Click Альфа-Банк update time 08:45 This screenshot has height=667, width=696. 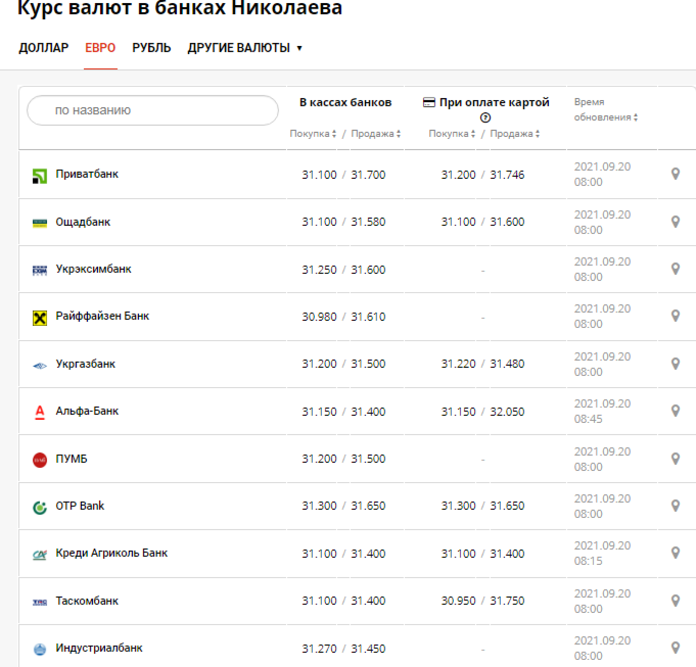click(588, 419)
